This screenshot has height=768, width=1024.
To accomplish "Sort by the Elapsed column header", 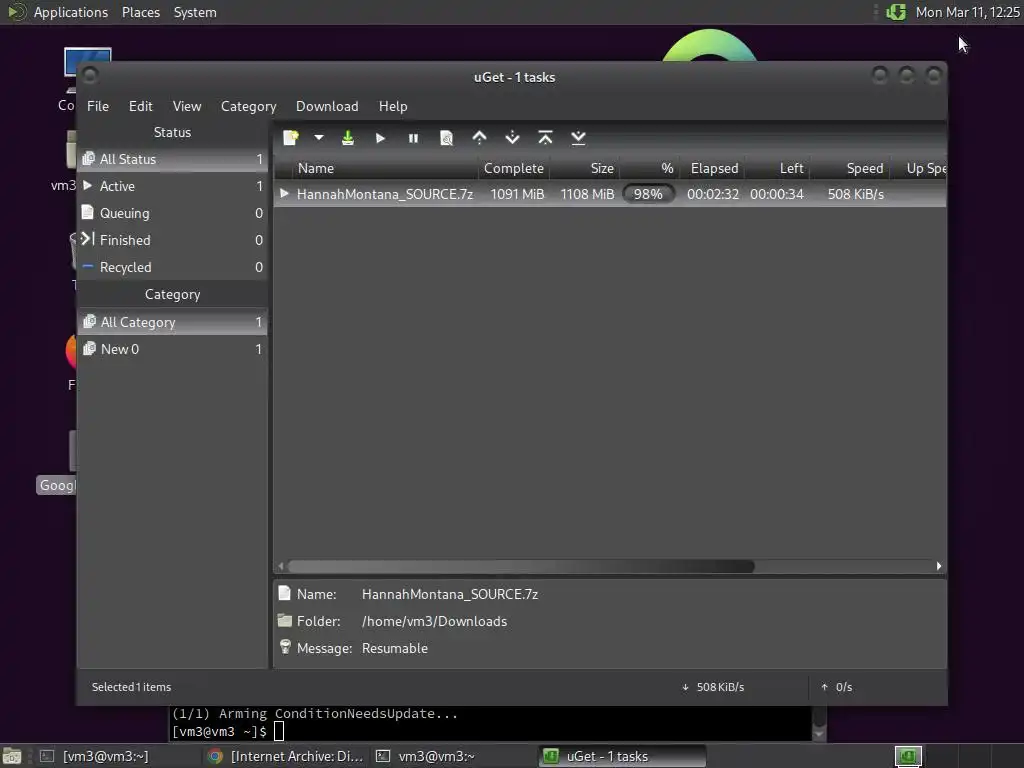I will [x=712, y=168].
